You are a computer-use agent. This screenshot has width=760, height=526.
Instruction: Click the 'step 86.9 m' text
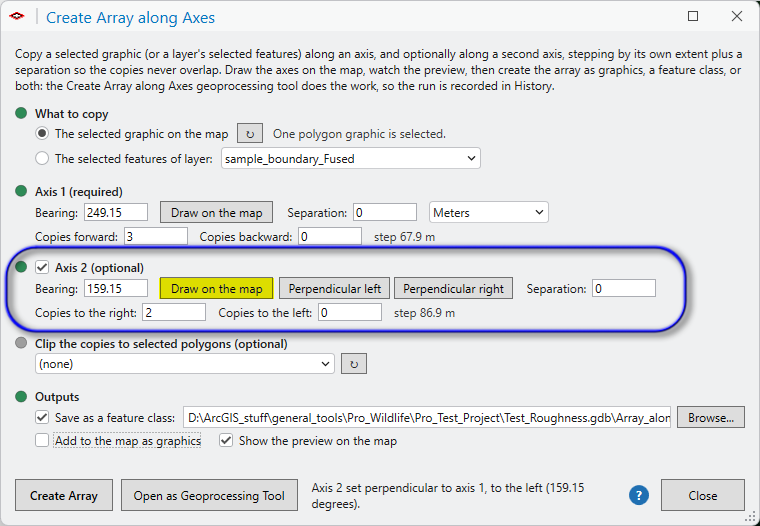pyautogui.click(x=424, y=313)
